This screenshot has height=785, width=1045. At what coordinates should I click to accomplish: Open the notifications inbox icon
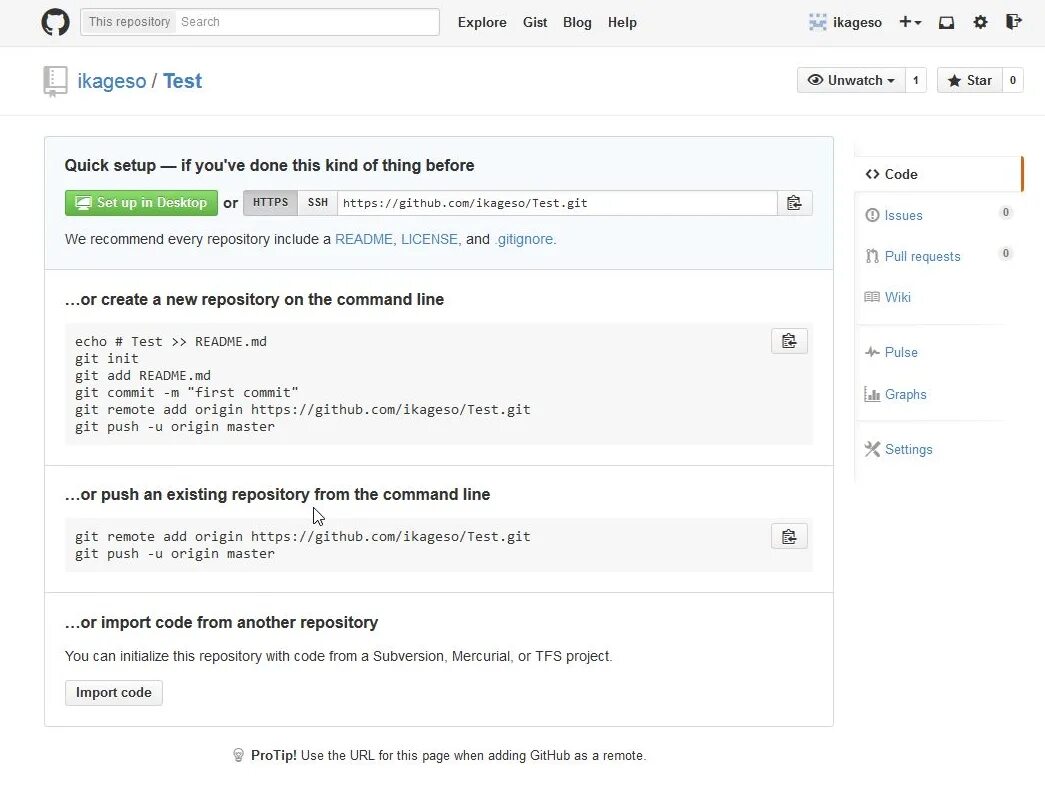coord(946,22)
